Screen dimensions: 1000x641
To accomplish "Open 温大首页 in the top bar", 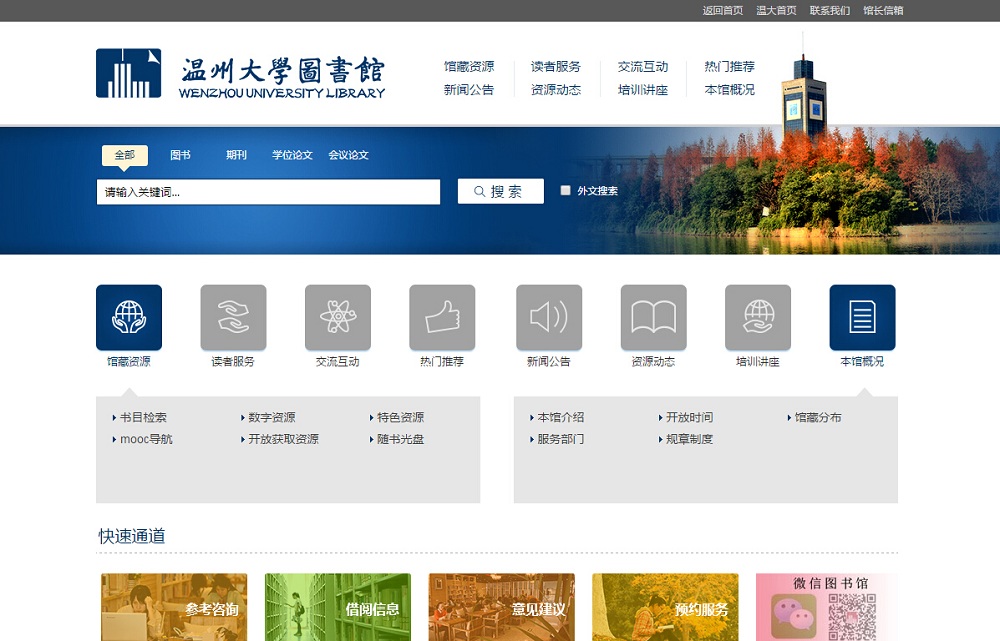I will 776,10.
